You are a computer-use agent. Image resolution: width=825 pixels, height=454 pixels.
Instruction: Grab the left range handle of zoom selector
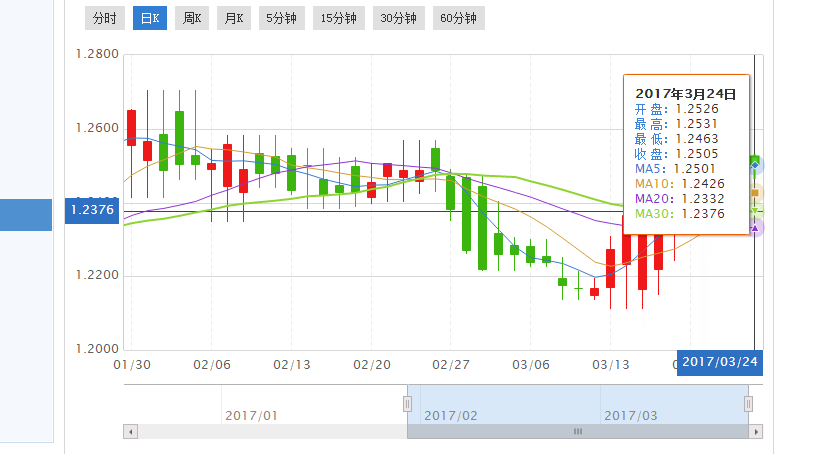pos(407,403)
